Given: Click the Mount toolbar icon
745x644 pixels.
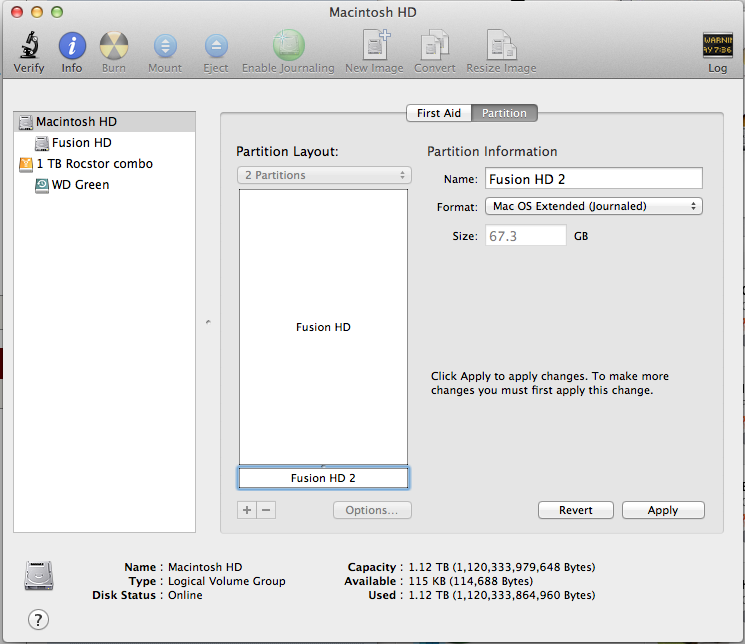Looking at the screenshot, I should click(165, 47).
